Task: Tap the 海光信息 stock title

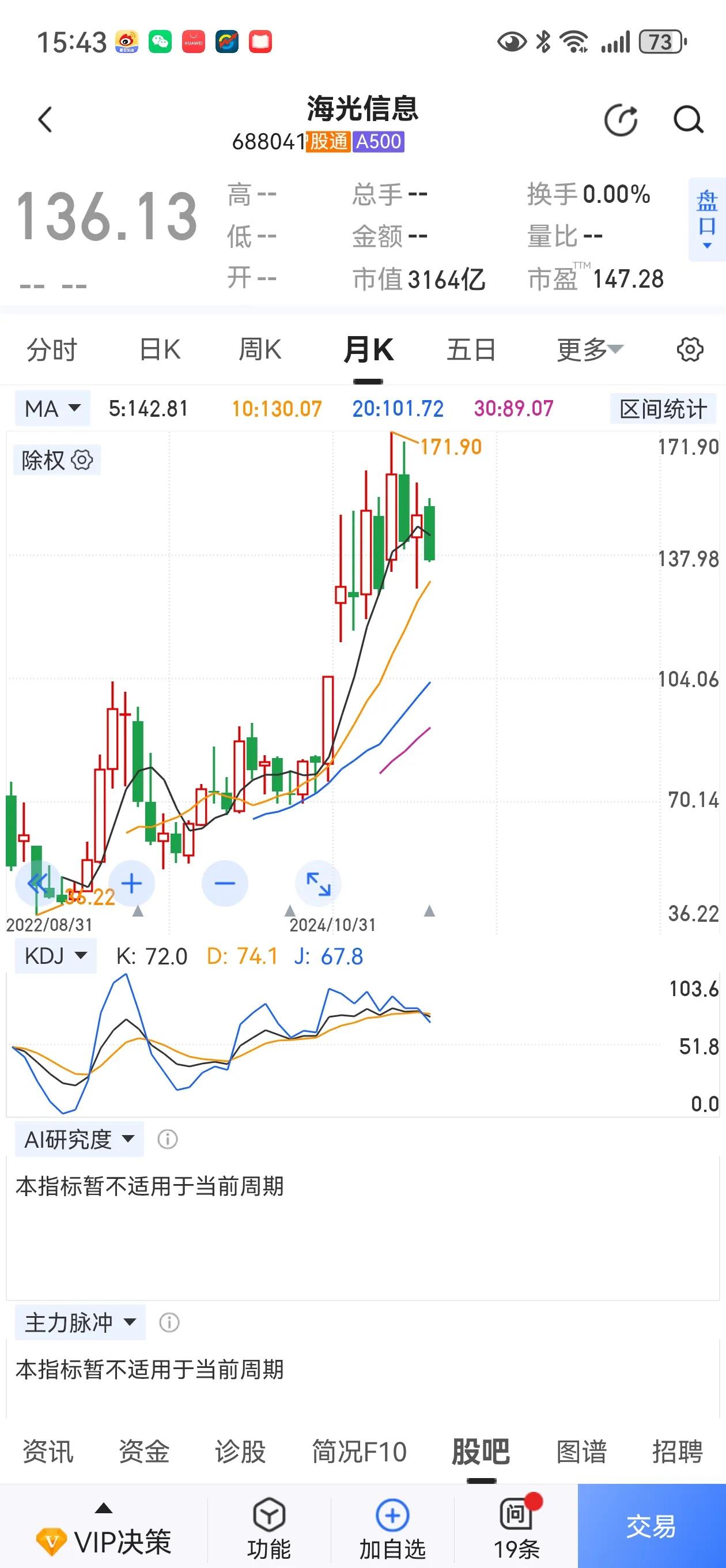Action: pyautogui.click(x=362, y=108)
